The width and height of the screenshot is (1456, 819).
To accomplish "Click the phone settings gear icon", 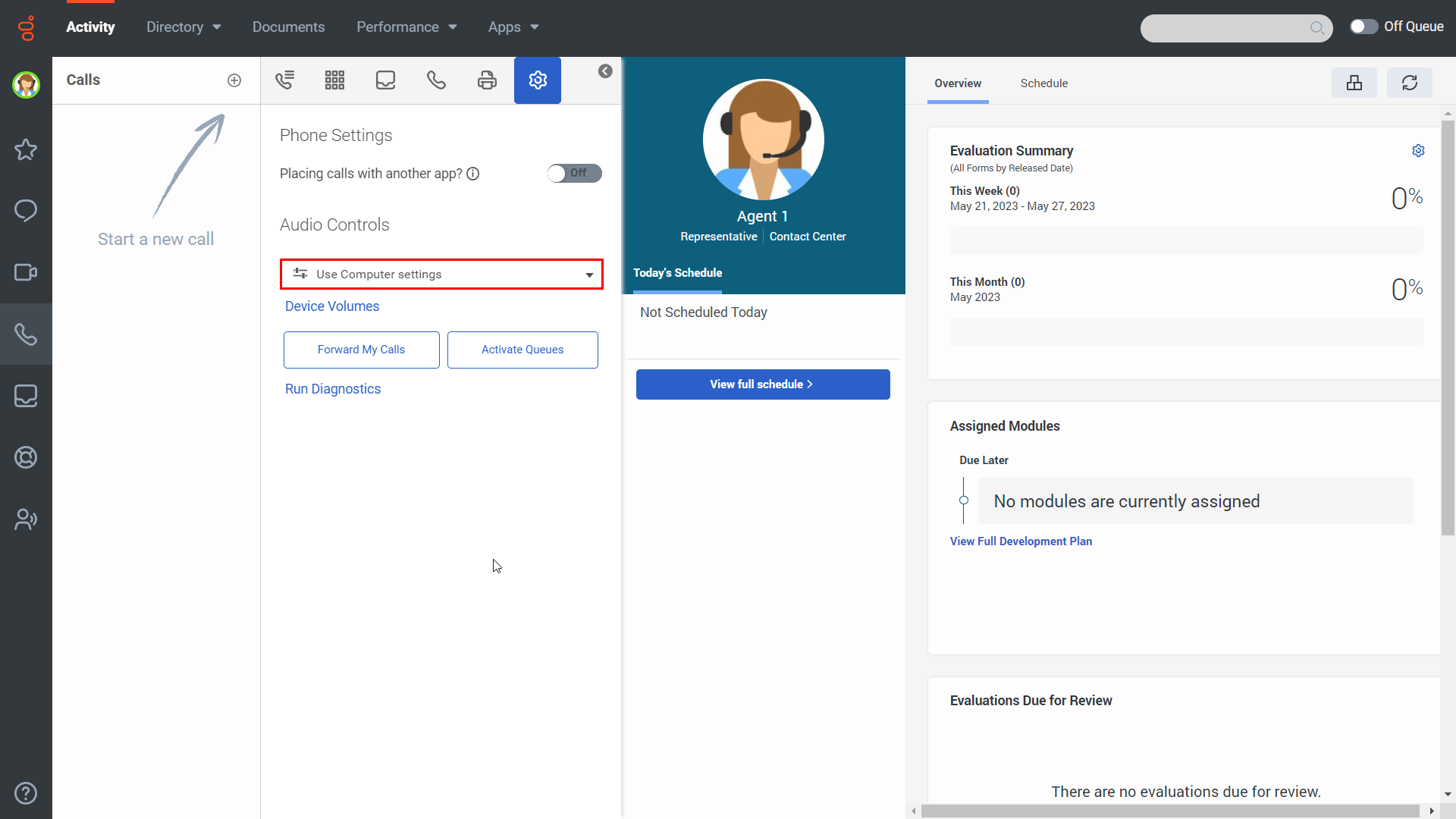I will coord(538,80).
